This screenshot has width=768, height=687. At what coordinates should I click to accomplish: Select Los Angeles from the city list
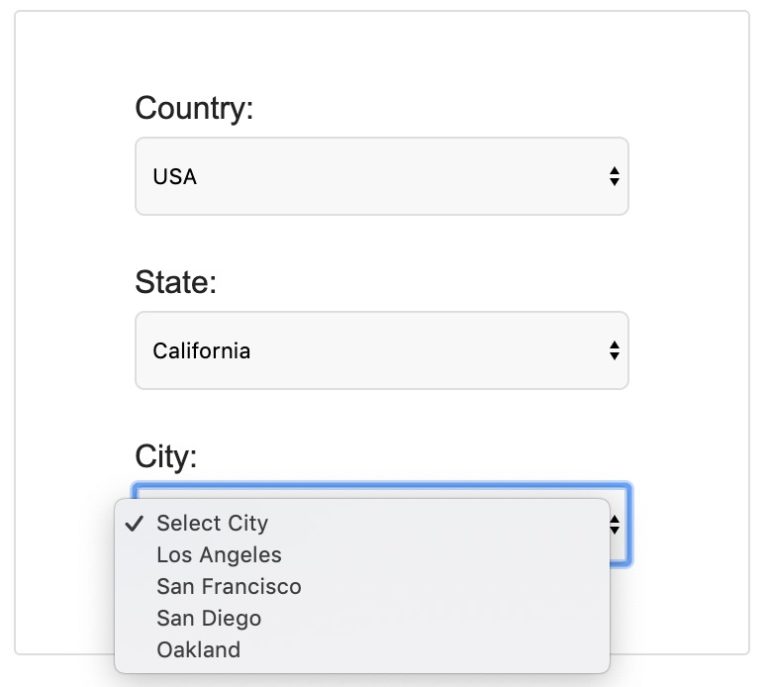coord(219,555)
